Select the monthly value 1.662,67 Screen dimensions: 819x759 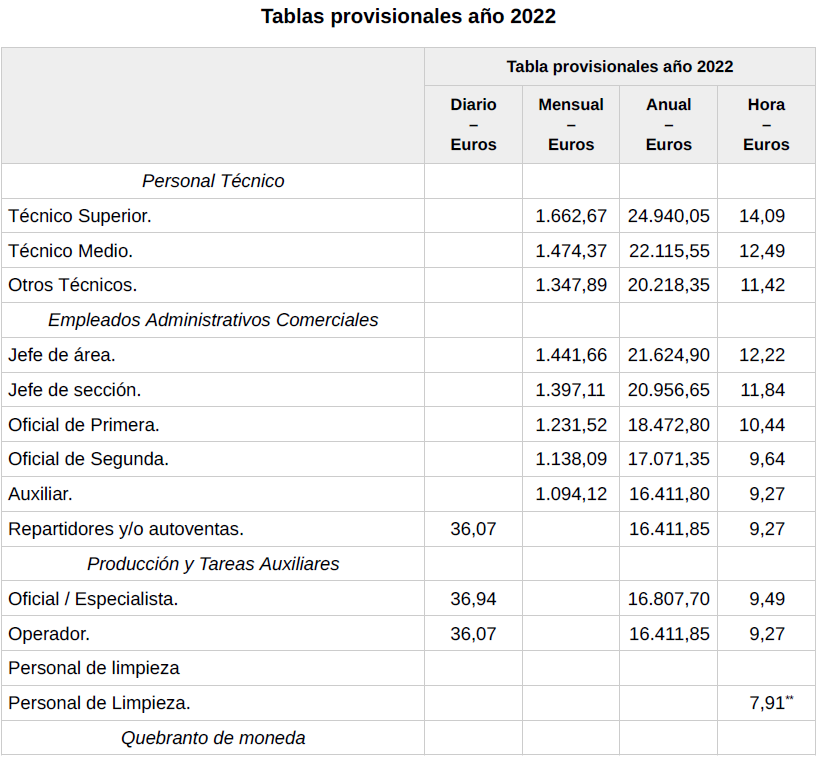pyautogui.click(x=571, y=216)
